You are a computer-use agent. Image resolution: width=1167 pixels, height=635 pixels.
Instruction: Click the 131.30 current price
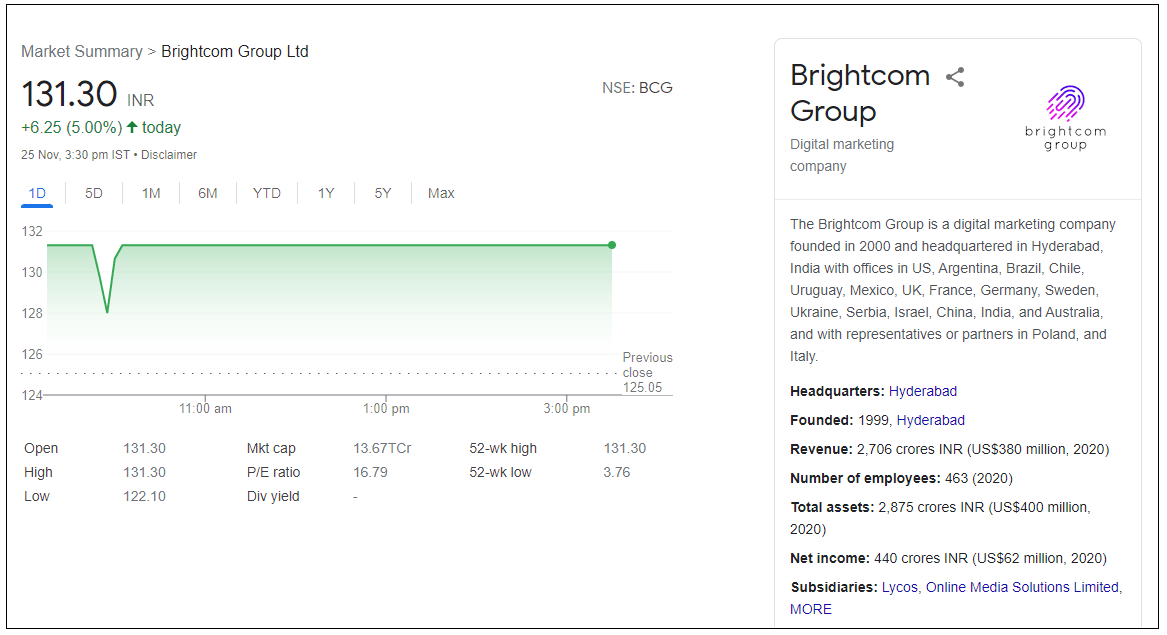coord(69,95)
